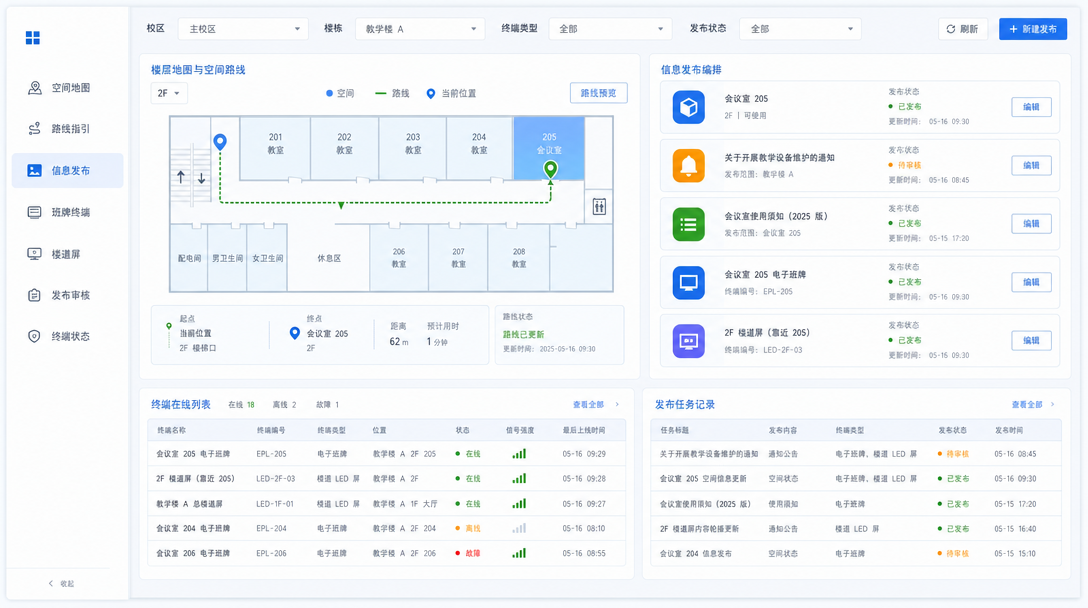This screenshot has width=1088, height=608.
Task: Open 发布审核 in the sidebar
Action: 67,295
